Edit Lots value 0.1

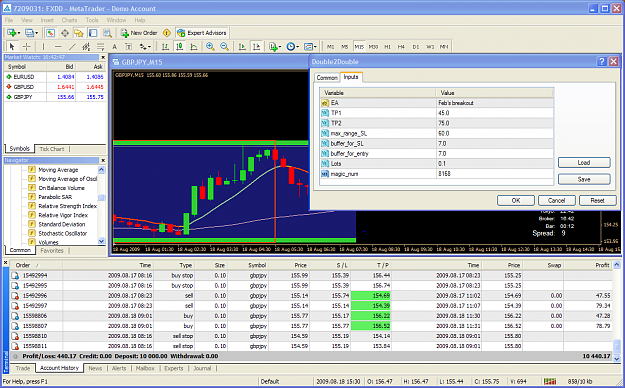click(495, 163)
